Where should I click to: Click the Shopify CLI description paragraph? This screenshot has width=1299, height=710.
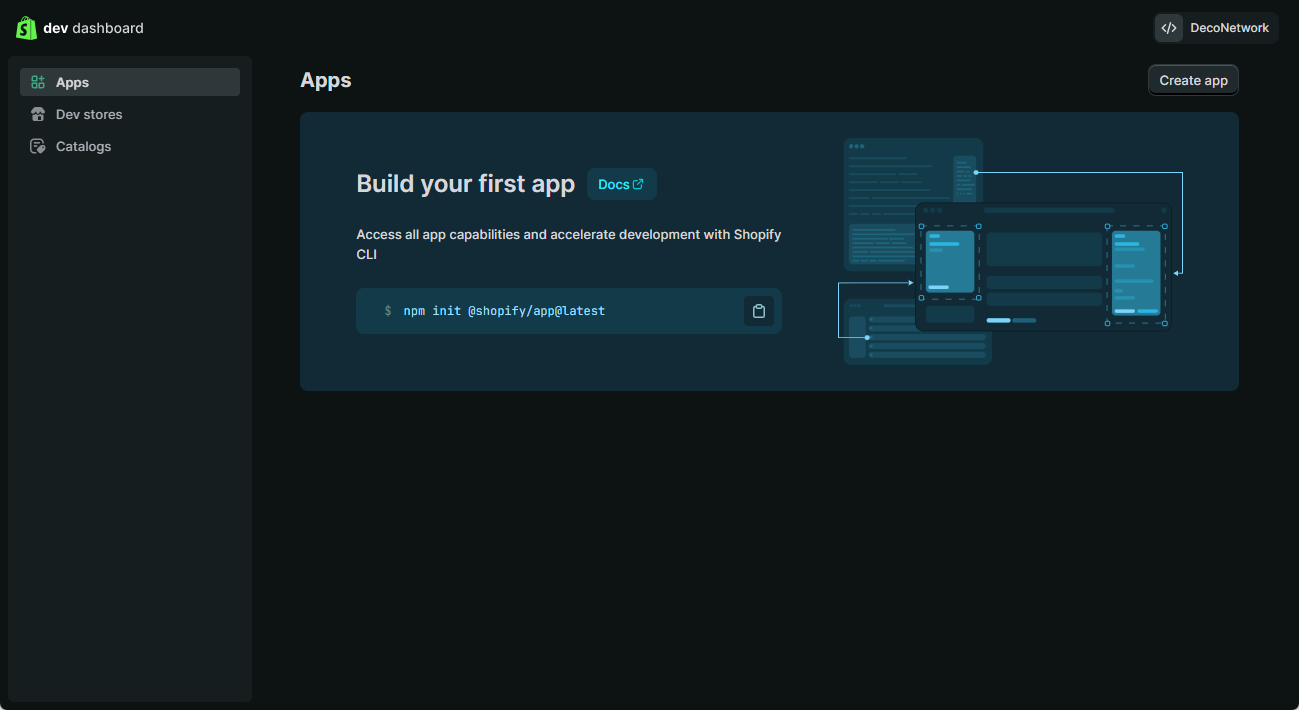click(568, 244)
